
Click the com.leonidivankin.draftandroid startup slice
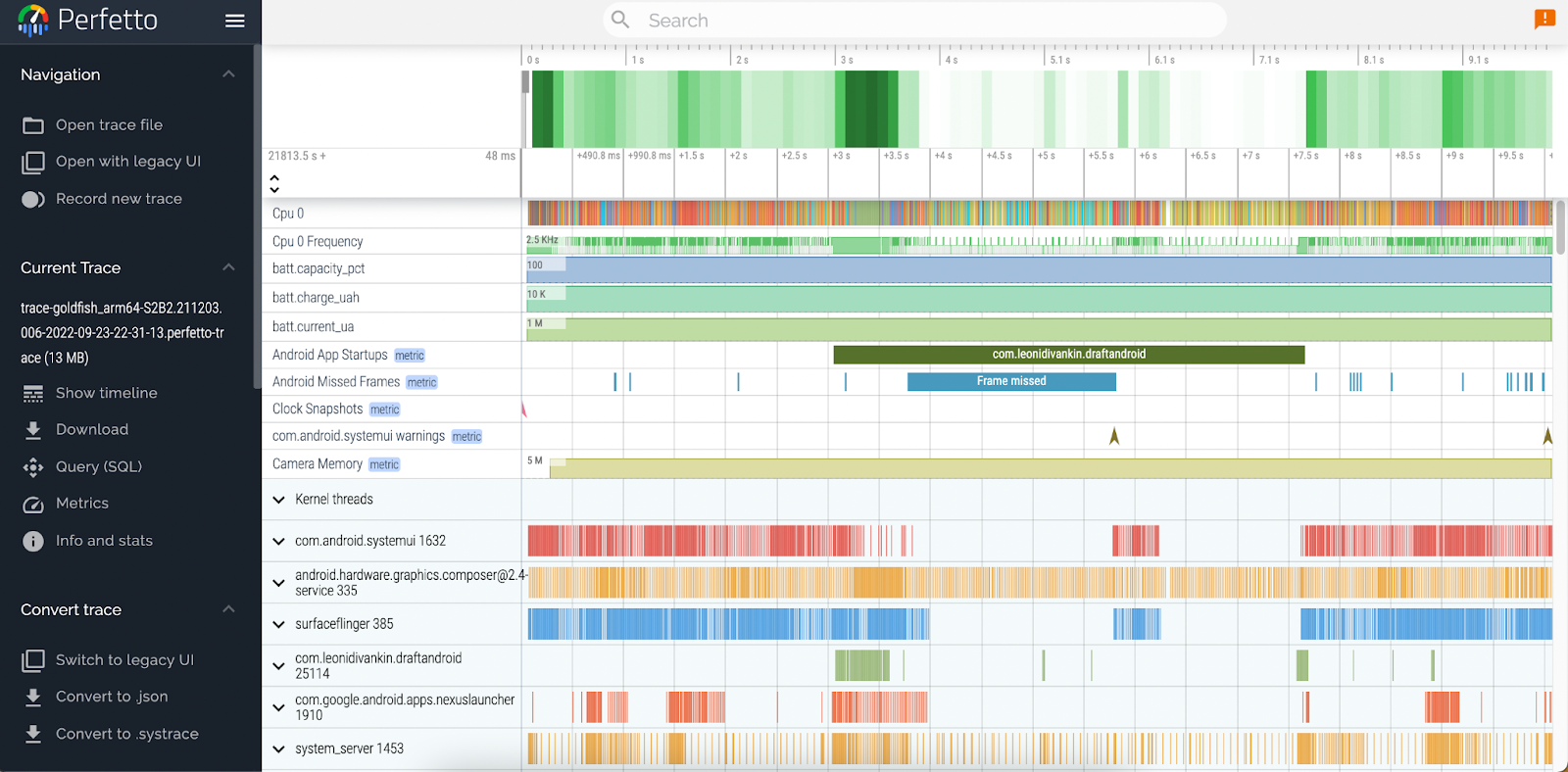[x=1068, y=355]
